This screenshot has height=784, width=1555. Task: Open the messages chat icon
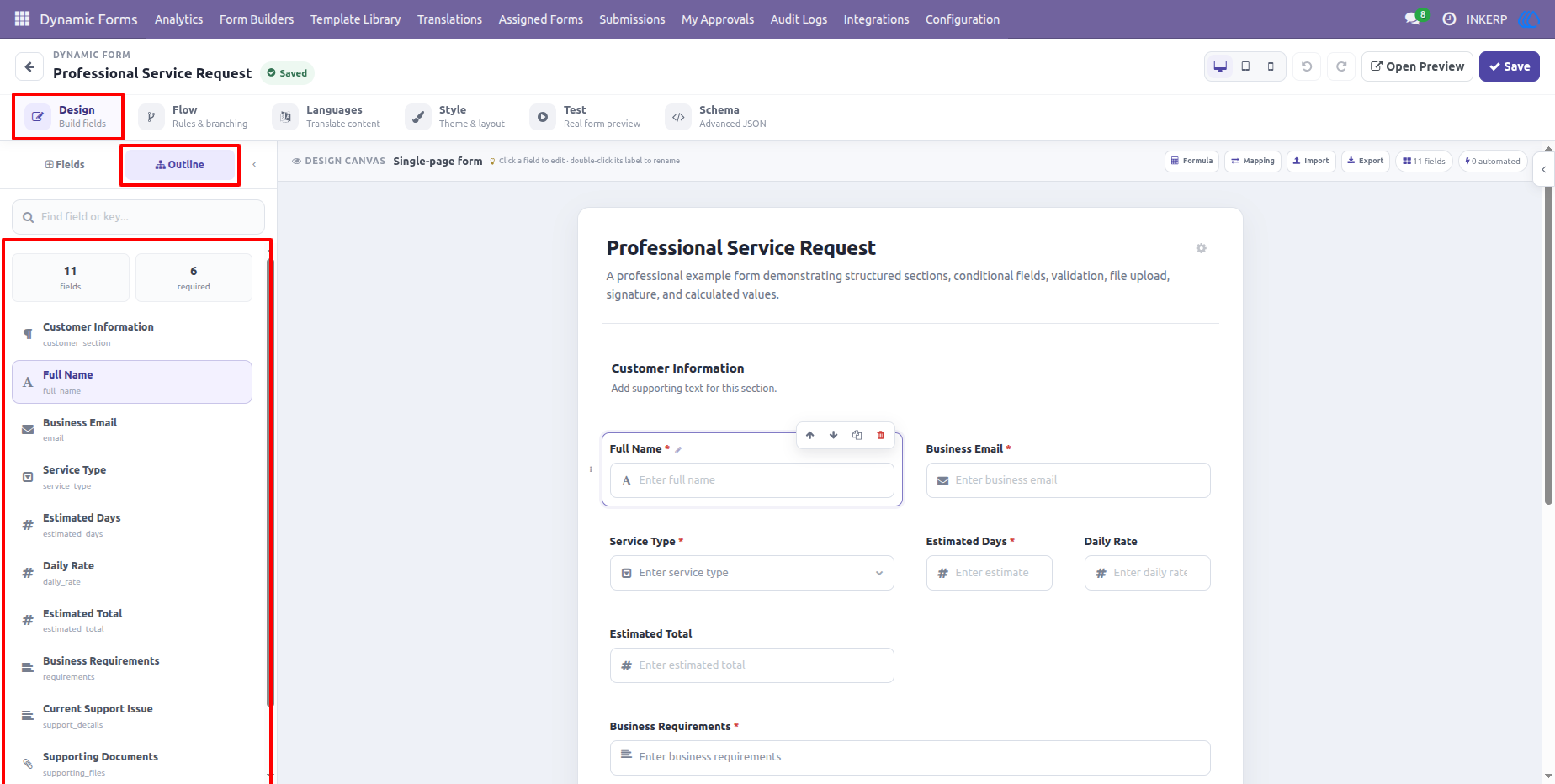[x=1412, y=19]
